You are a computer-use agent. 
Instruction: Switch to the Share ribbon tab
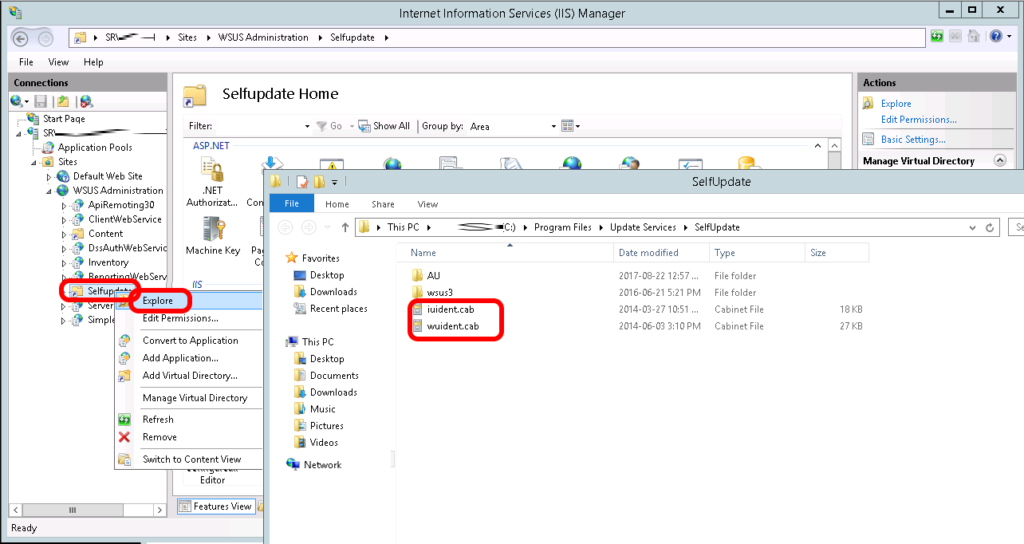click(x=382, y=204)
